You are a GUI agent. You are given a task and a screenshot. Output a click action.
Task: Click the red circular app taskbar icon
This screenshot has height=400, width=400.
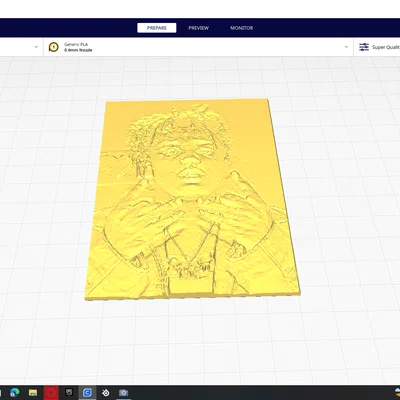[51, 393]
